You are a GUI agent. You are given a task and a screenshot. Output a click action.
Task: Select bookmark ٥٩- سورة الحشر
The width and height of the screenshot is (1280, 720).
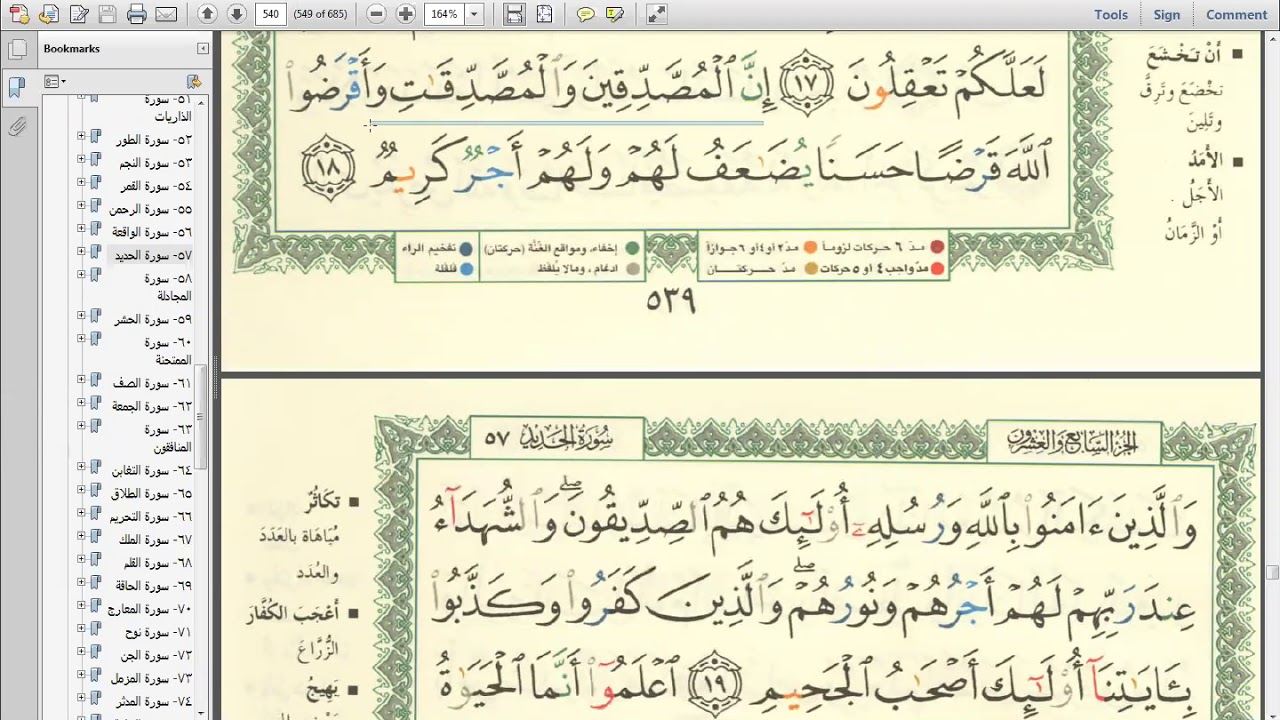click(152, 319)
